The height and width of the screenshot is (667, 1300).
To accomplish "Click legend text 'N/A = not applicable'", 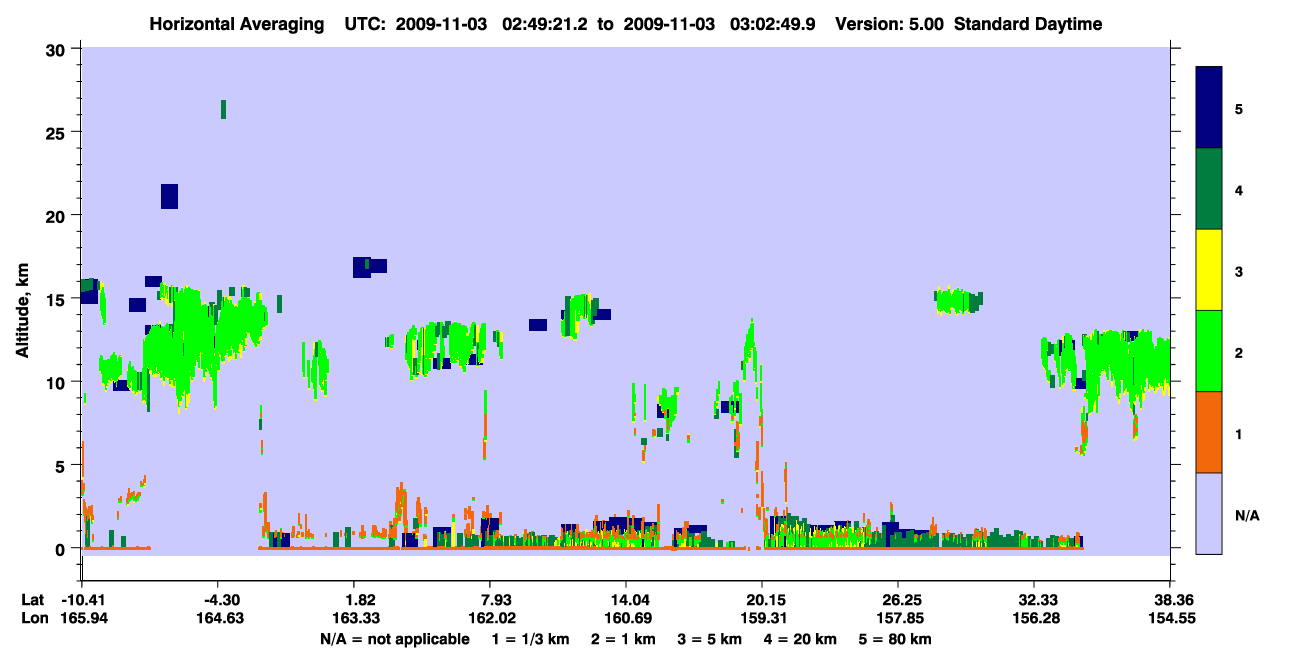I will 394,639.
